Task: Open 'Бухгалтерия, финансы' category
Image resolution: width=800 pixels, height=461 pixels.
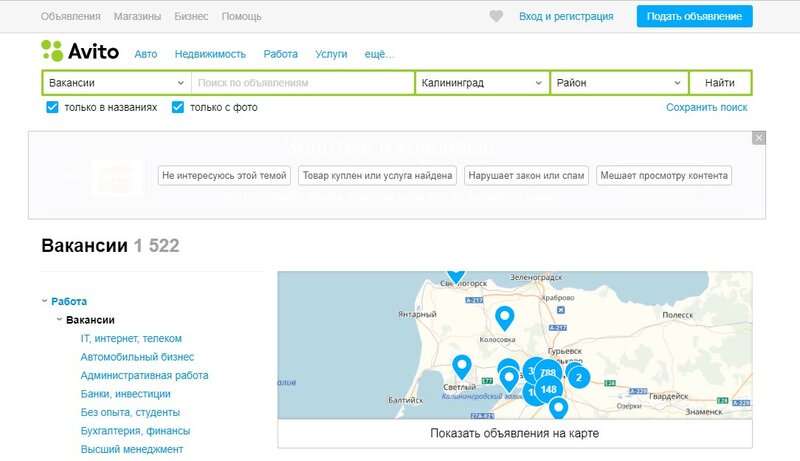Action: click(x=135, y=431)
